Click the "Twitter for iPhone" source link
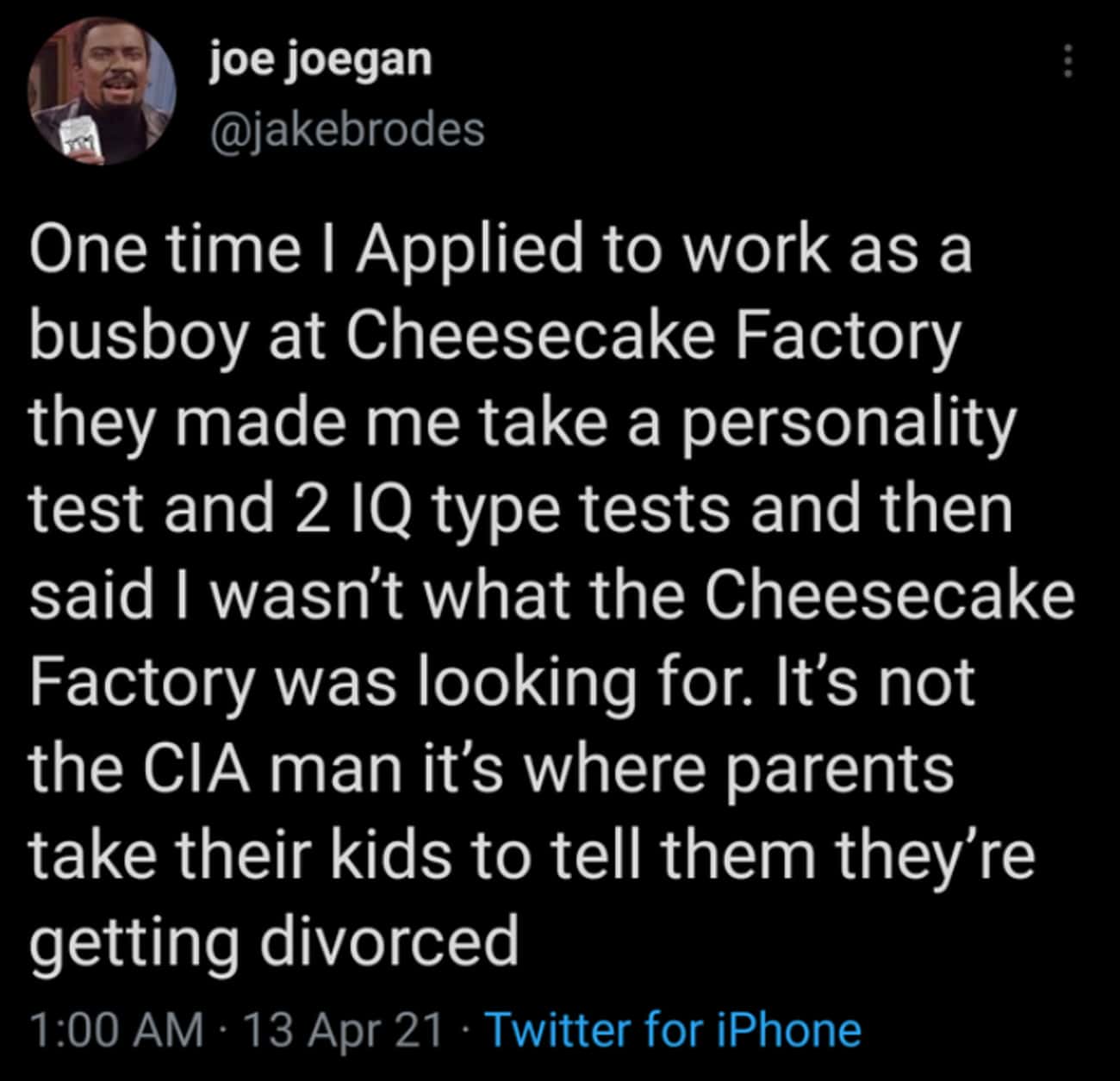1120x1081 pixels. coord(675,1029)
